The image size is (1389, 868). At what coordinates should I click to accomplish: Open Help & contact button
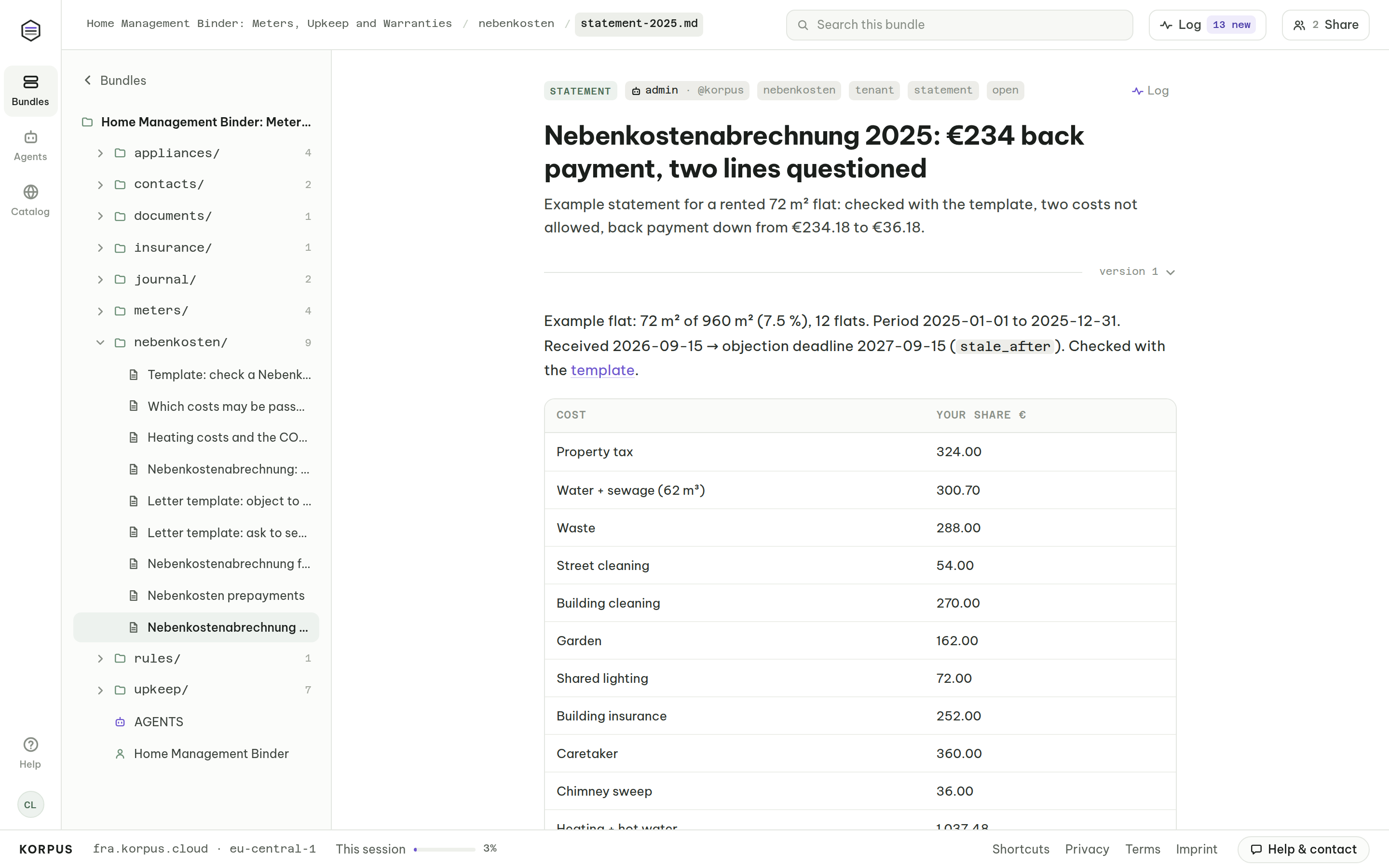(x=1304, y=849)
